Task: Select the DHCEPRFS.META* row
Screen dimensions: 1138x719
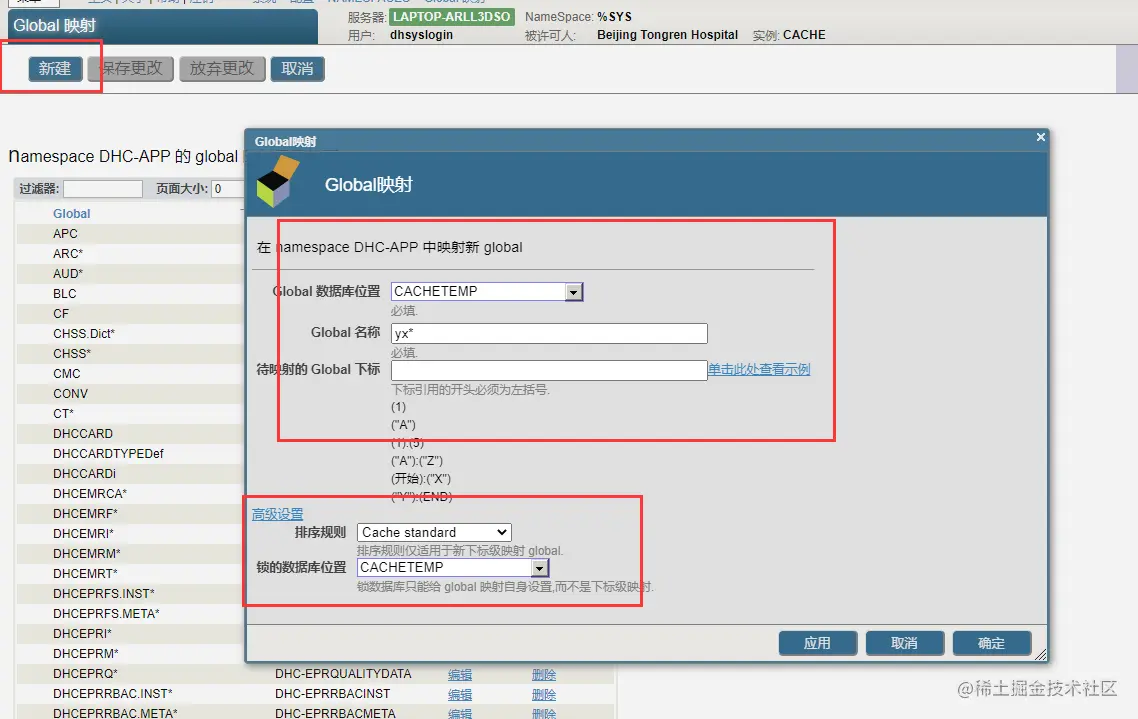Action: pos(129,614)
